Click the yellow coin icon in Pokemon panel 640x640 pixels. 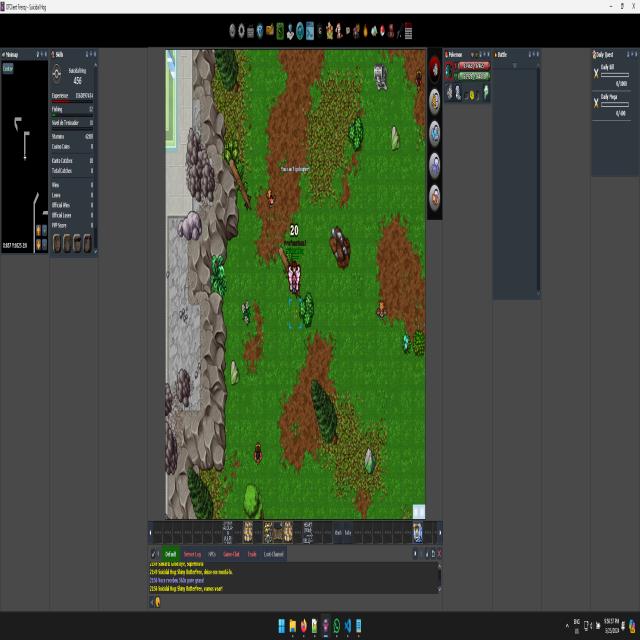click(x=472, y=96)
